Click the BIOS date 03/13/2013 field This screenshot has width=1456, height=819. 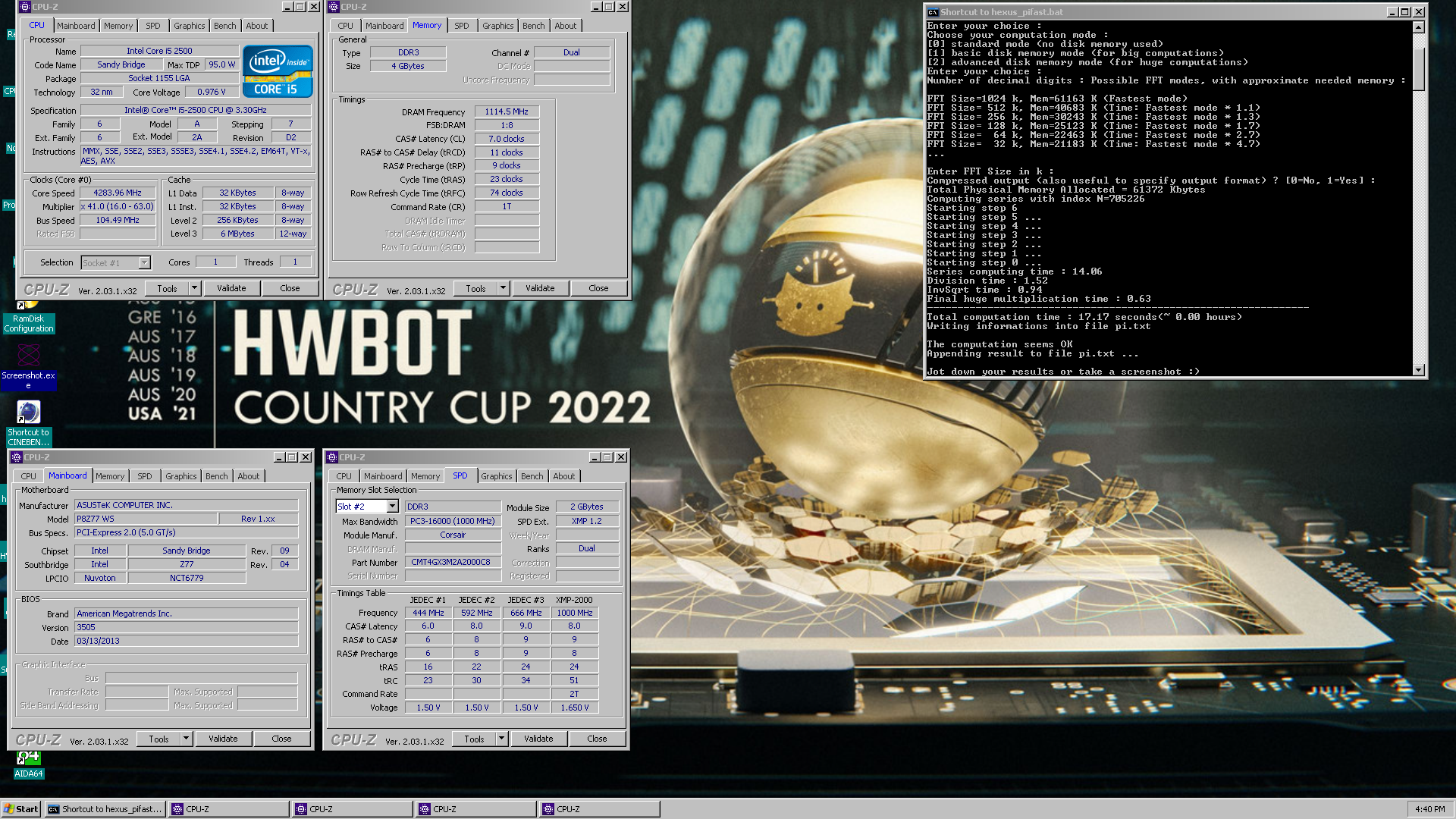click(x=186, y=641)
